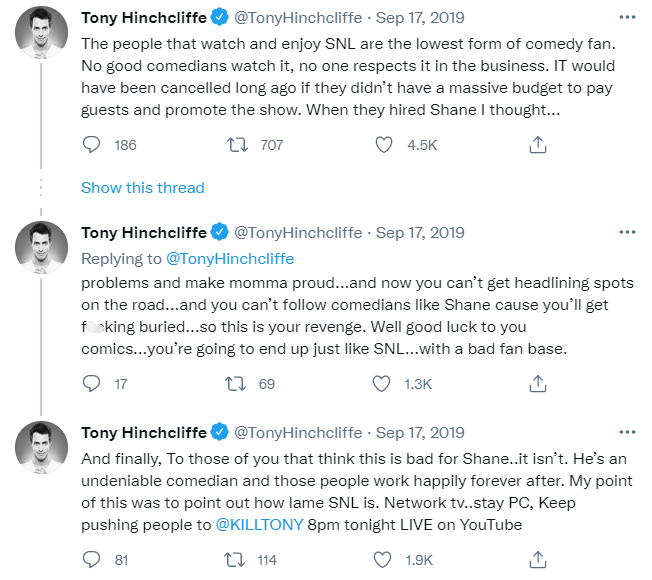Open the Sep 17, 2019 timestamp of third tweet

pyautogui.click(x=420, y=433)
